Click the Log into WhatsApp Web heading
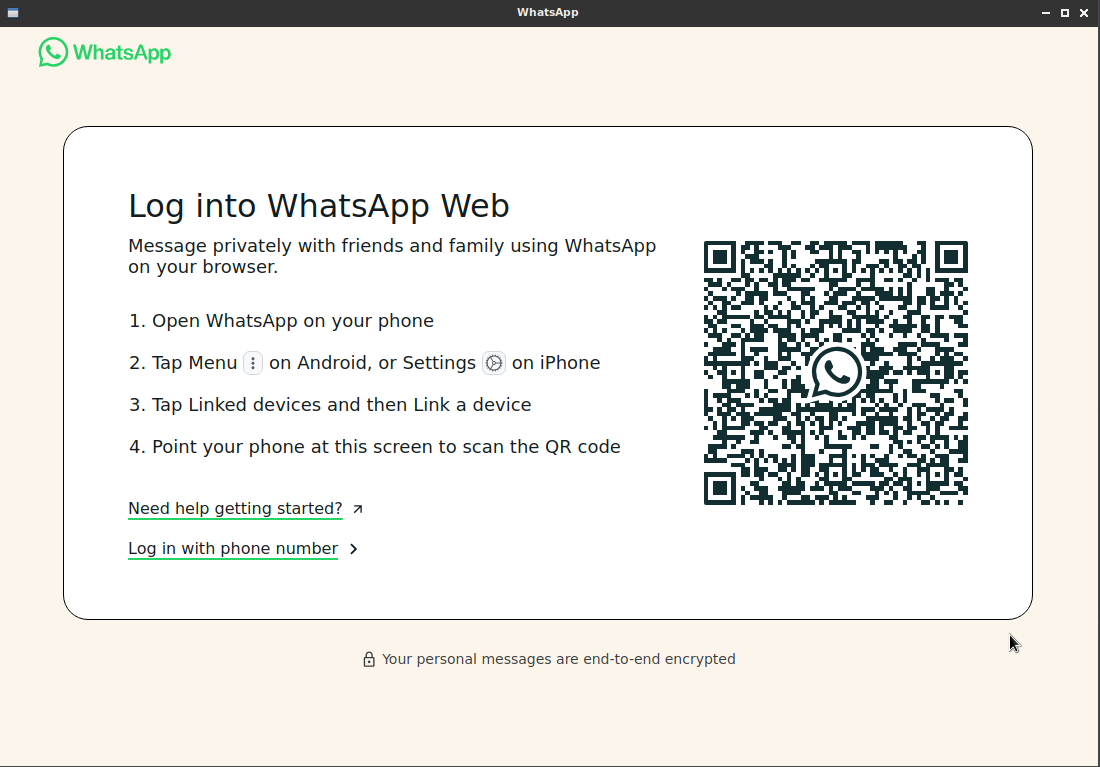1100x767 pixels. click(318, 206)
